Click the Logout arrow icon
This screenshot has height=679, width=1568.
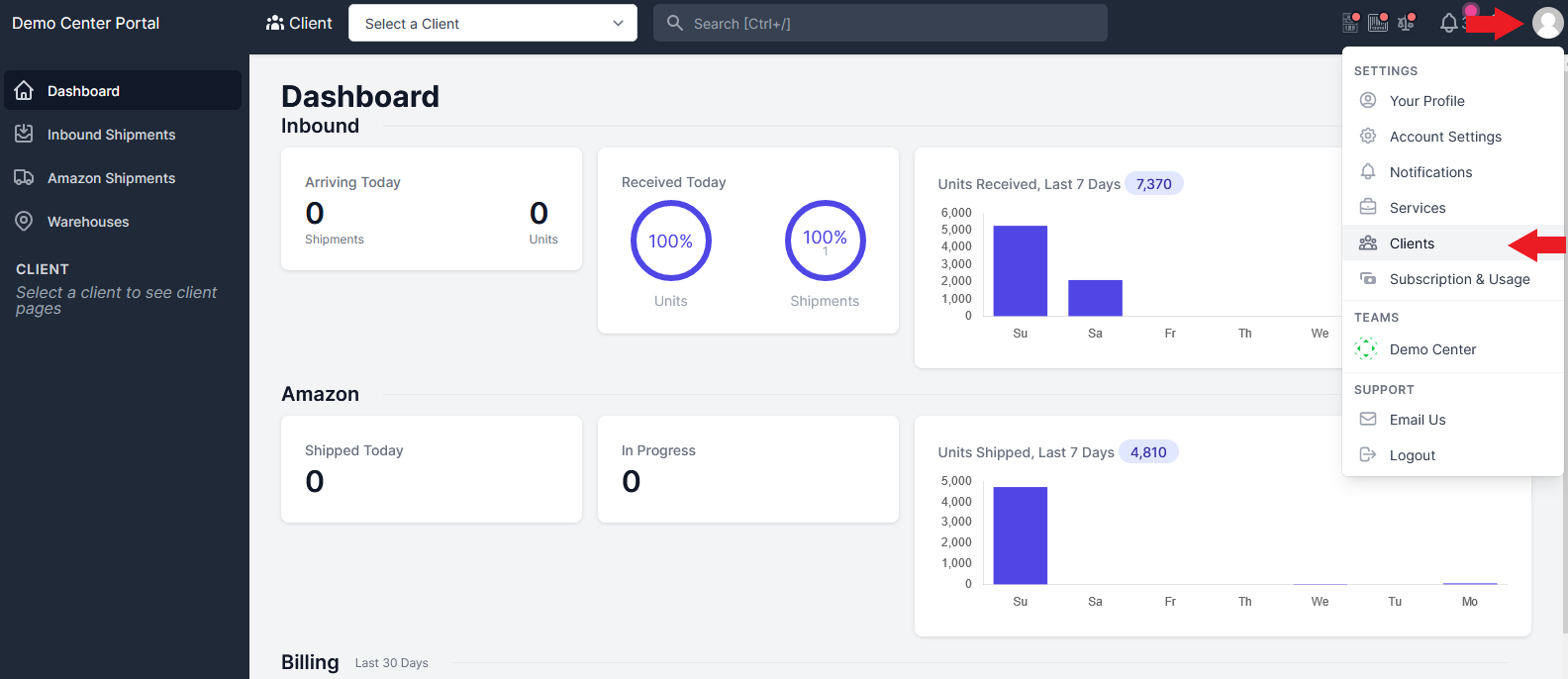1368,454
